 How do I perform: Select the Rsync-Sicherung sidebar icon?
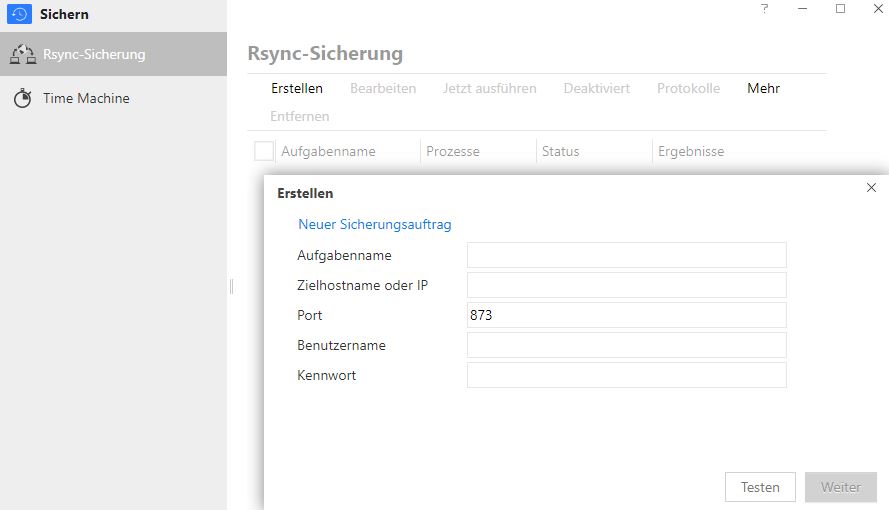23,54
